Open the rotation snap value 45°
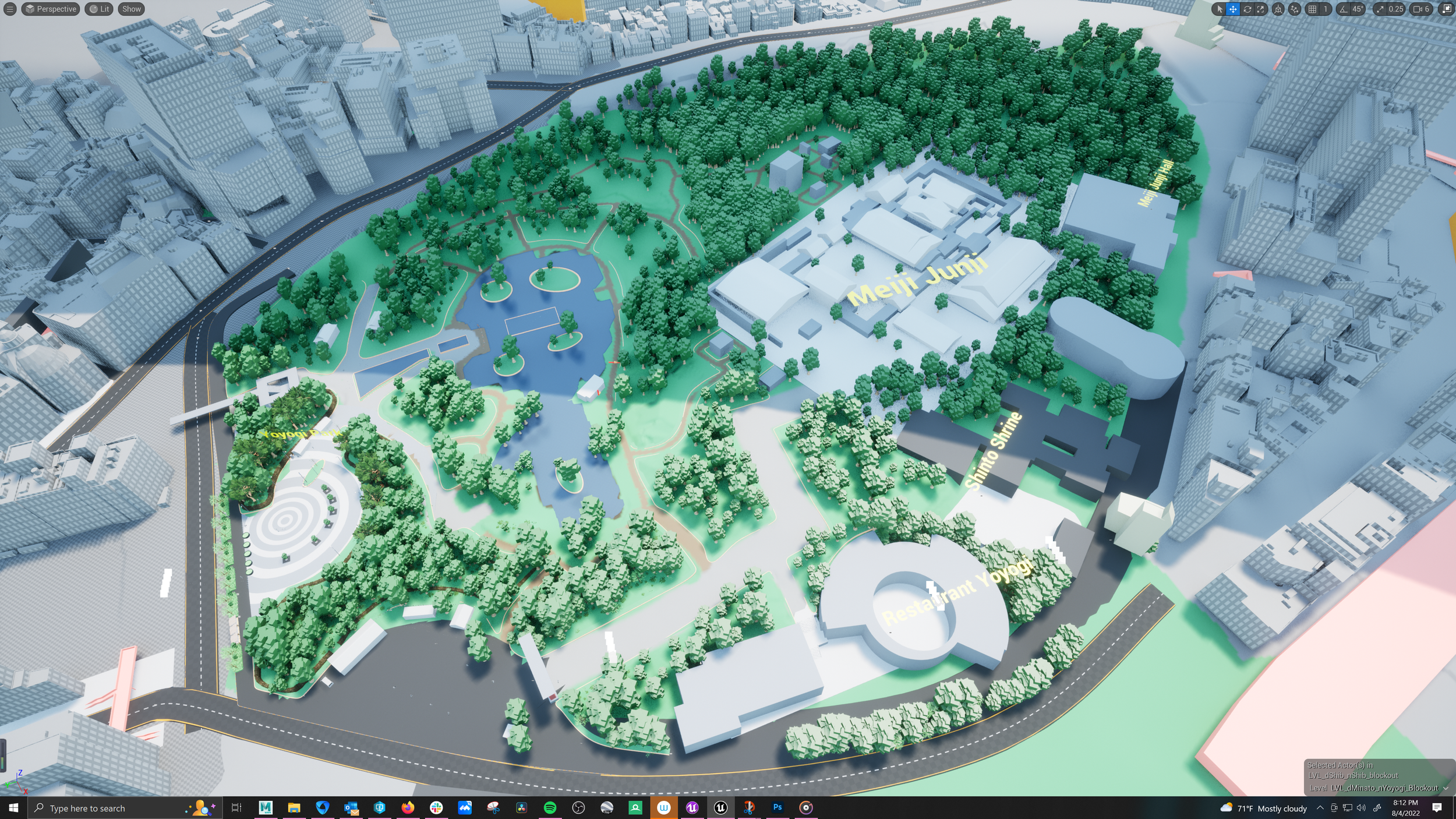This screenshot has height=819, width=1456. pos(1358,9)
